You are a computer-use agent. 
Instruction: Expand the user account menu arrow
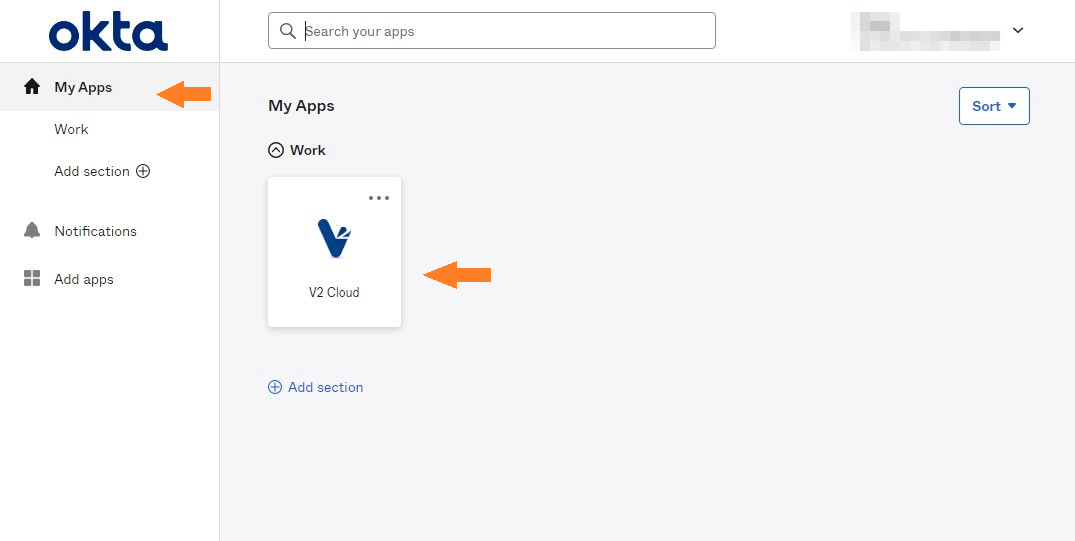1018,30
